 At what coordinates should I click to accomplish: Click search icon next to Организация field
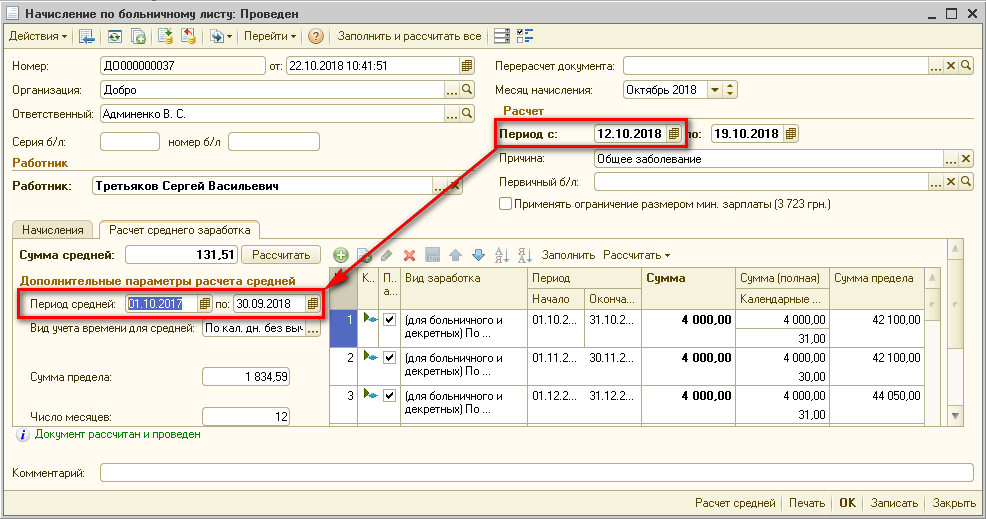coord(466,90)
